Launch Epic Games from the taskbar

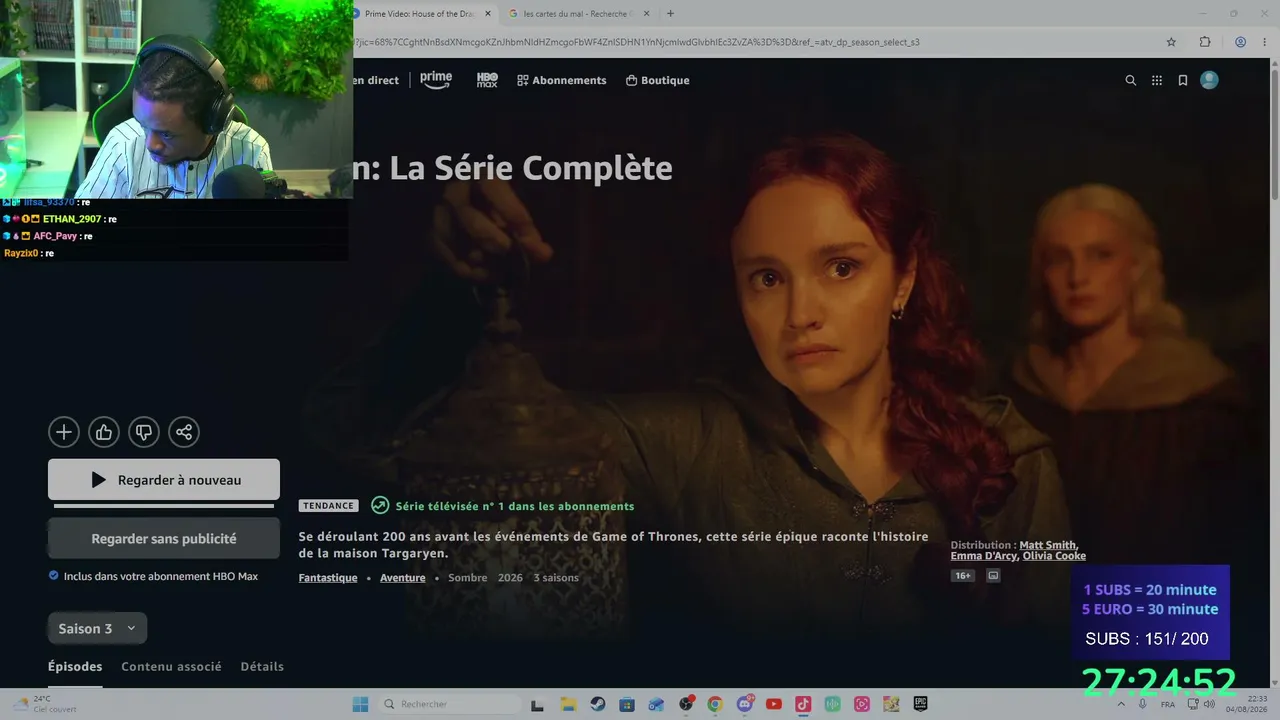[x=920, y=704]
